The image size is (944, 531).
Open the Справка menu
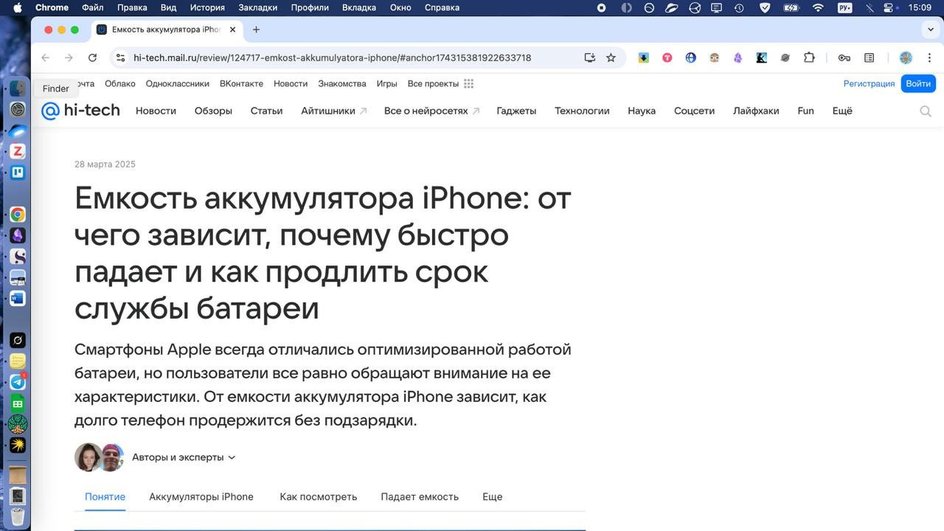tap(442, 8)
